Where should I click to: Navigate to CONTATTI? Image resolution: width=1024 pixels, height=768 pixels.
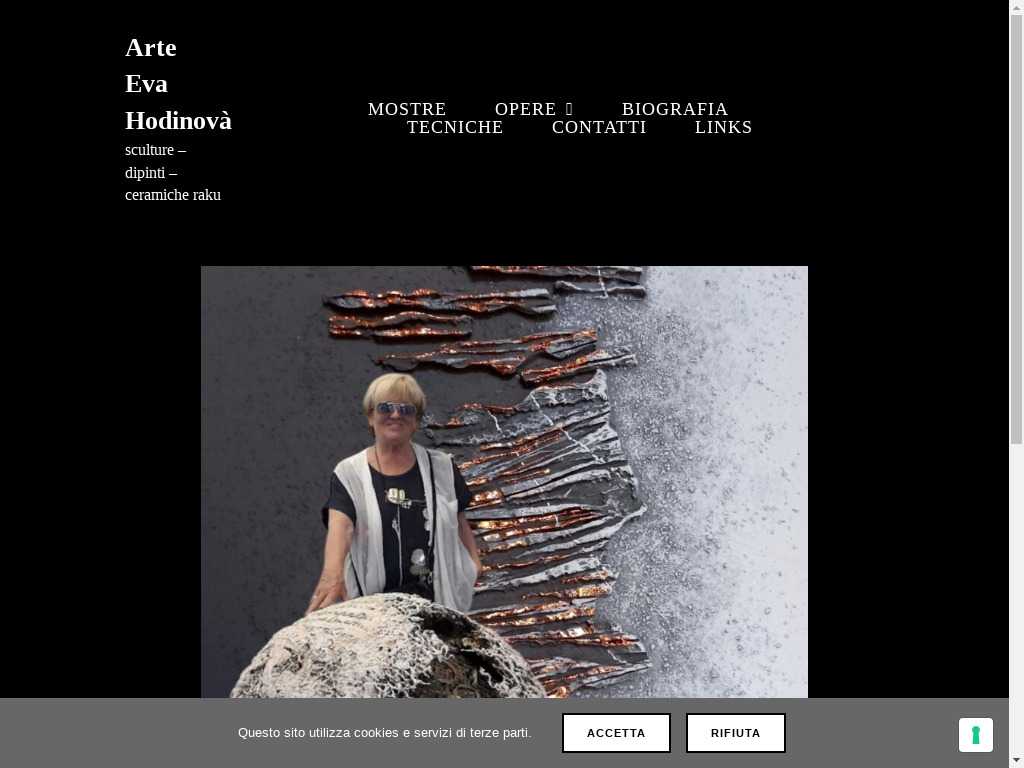(x=599, y=127)
